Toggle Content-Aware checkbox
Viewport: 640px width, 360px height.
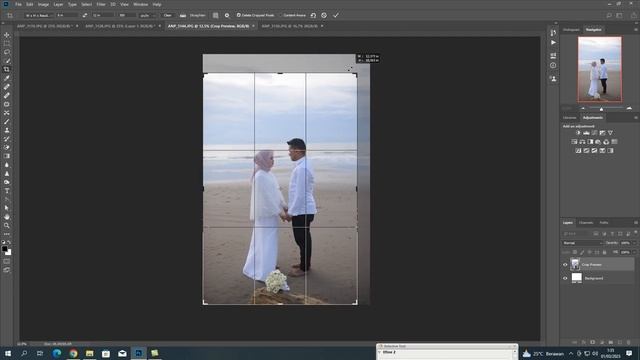tap(281, 15)
